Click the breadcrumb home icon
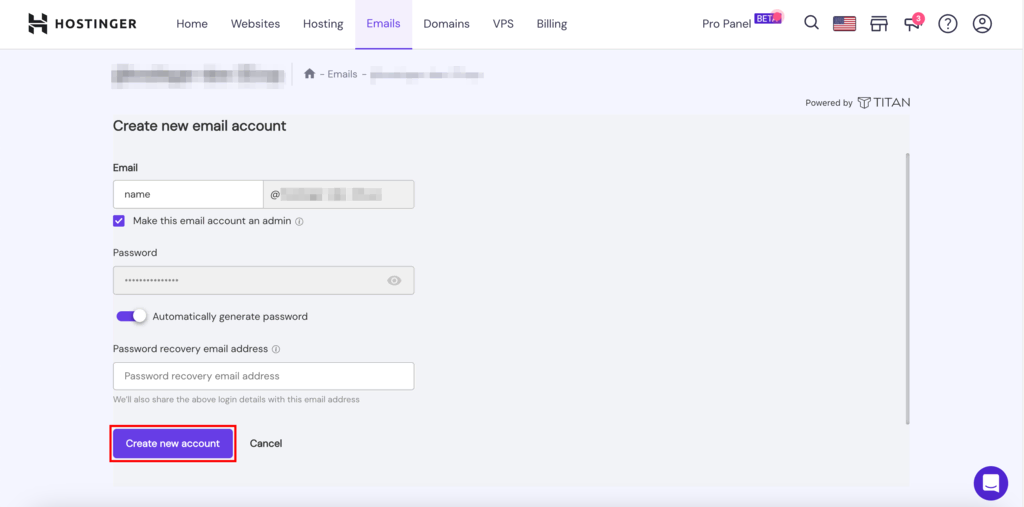The width and height of the screenshot is (1024, 507). [x=310, y=74]
